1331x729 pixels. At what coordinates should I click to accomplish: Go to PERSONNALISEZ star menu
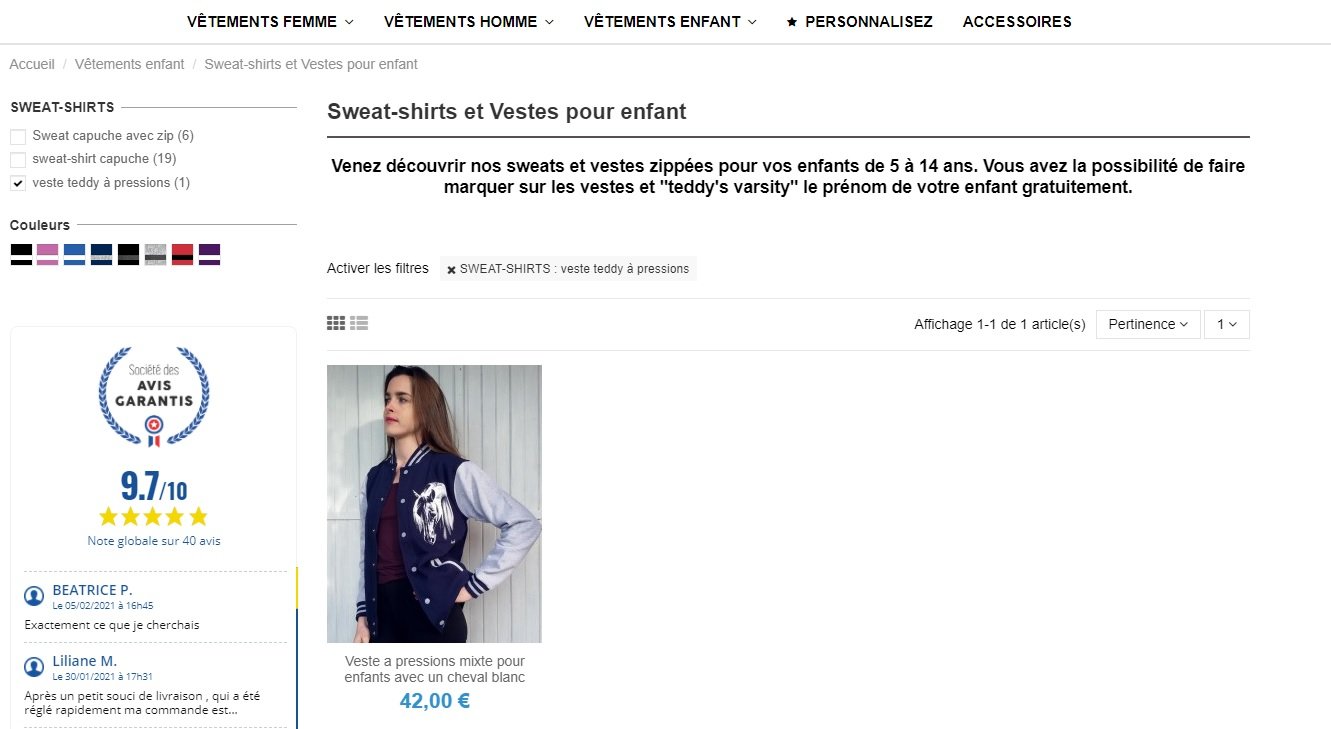tap(860, 21)
